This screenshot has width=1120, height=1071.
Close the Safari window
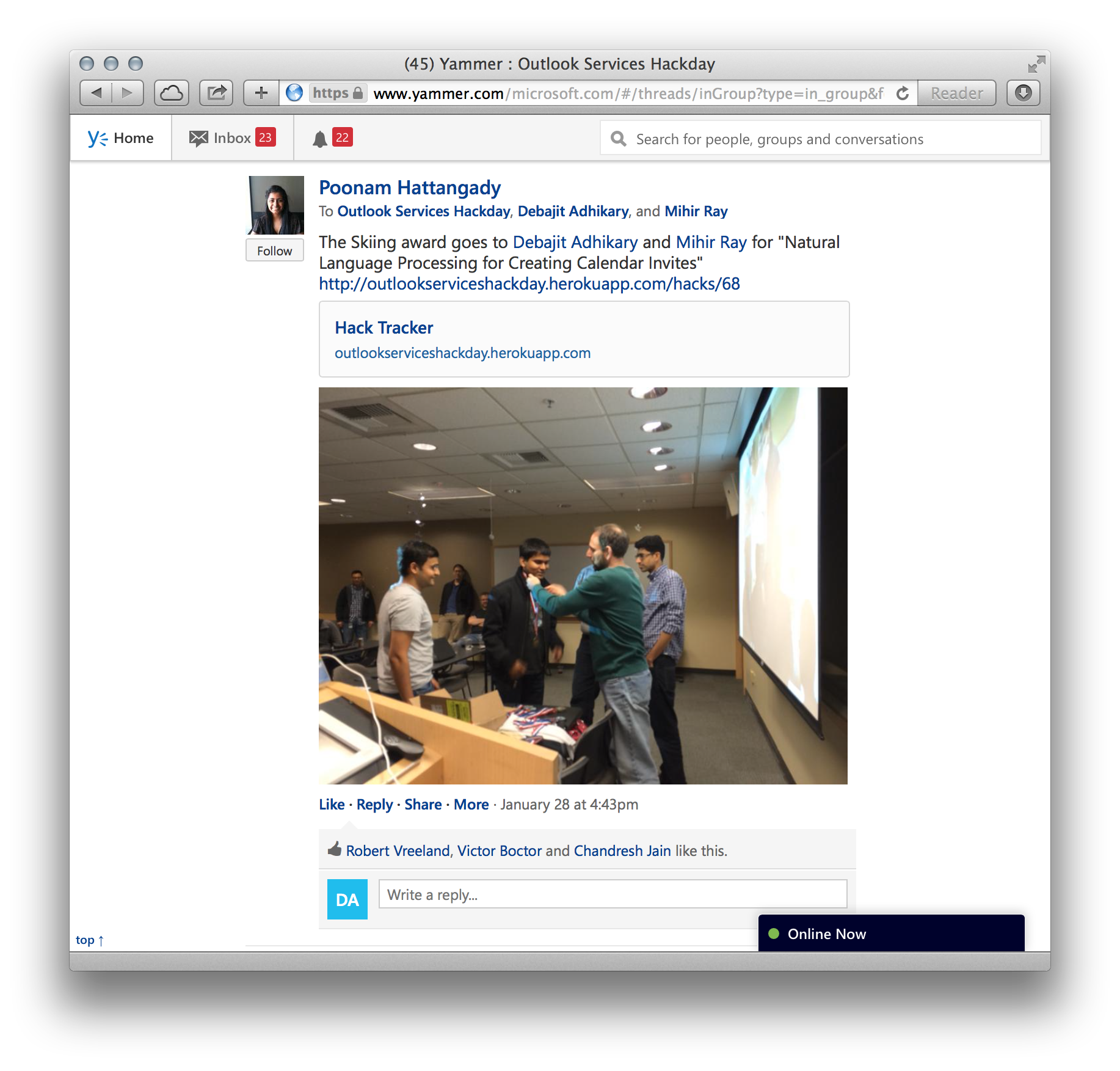[x=87, y=64]
